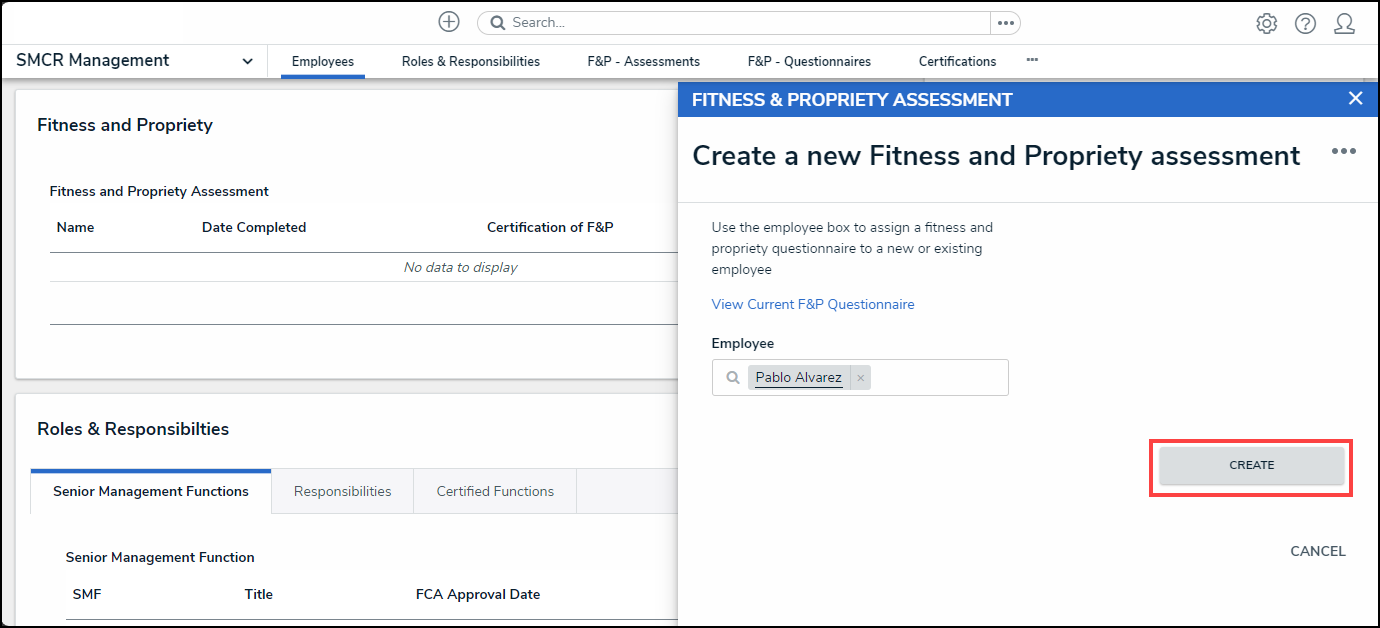Remove Pablo Alvarez from Employee field
1380x628 pixels.
pyautogui.click(x=860, y=378)
